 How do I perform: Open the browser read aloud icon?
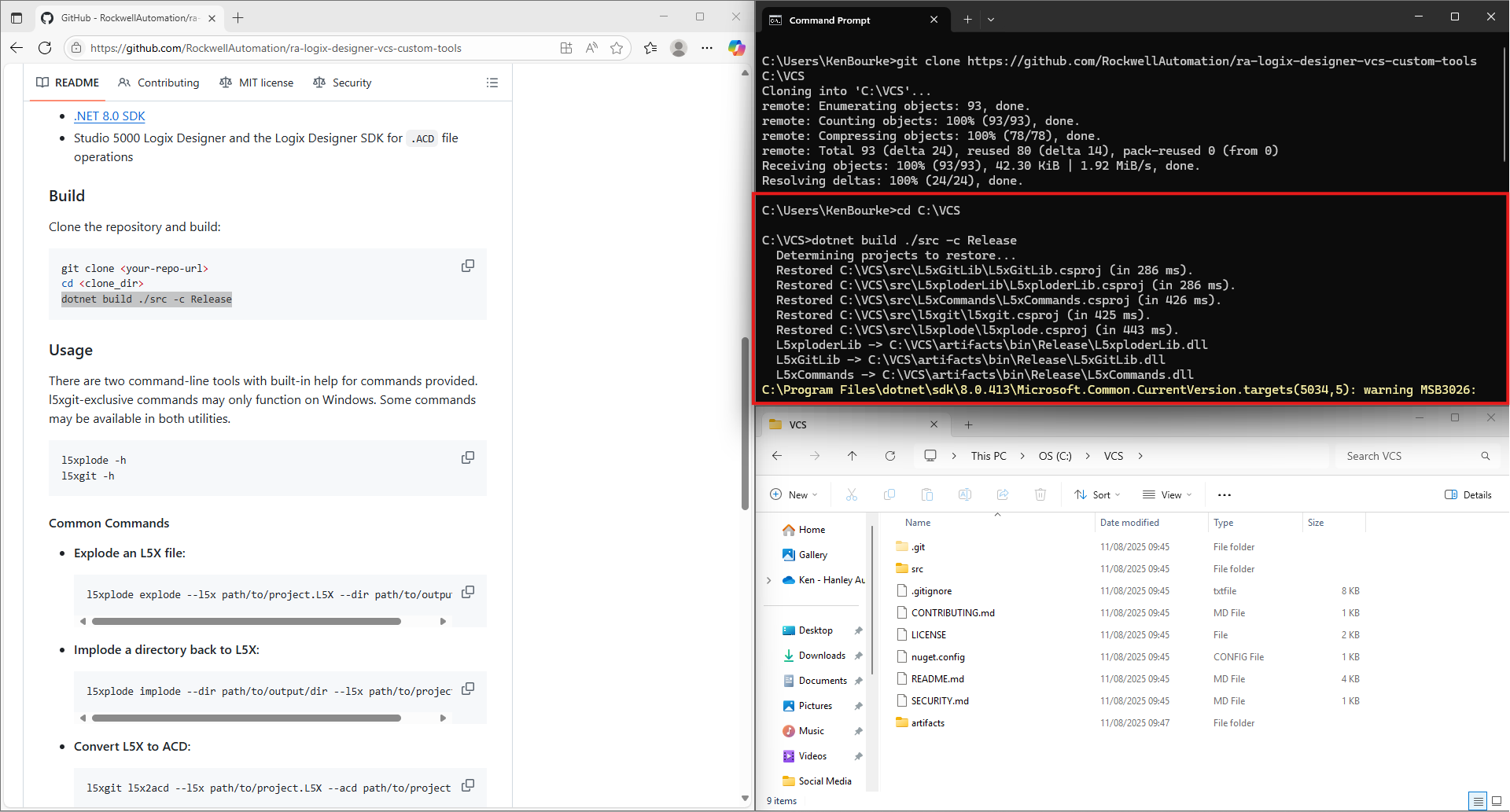pos(591,48)
